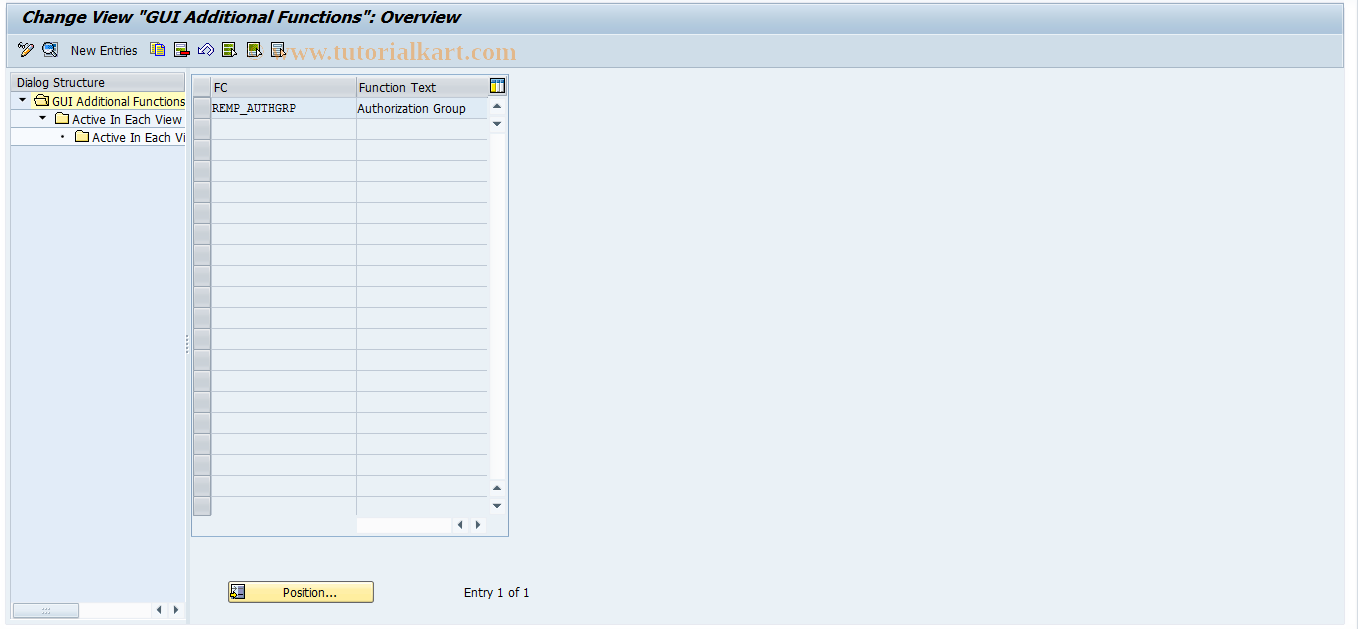Select row marker for REMP_AUTHGRP
The image size is (1358, 629).
[202, 108]
